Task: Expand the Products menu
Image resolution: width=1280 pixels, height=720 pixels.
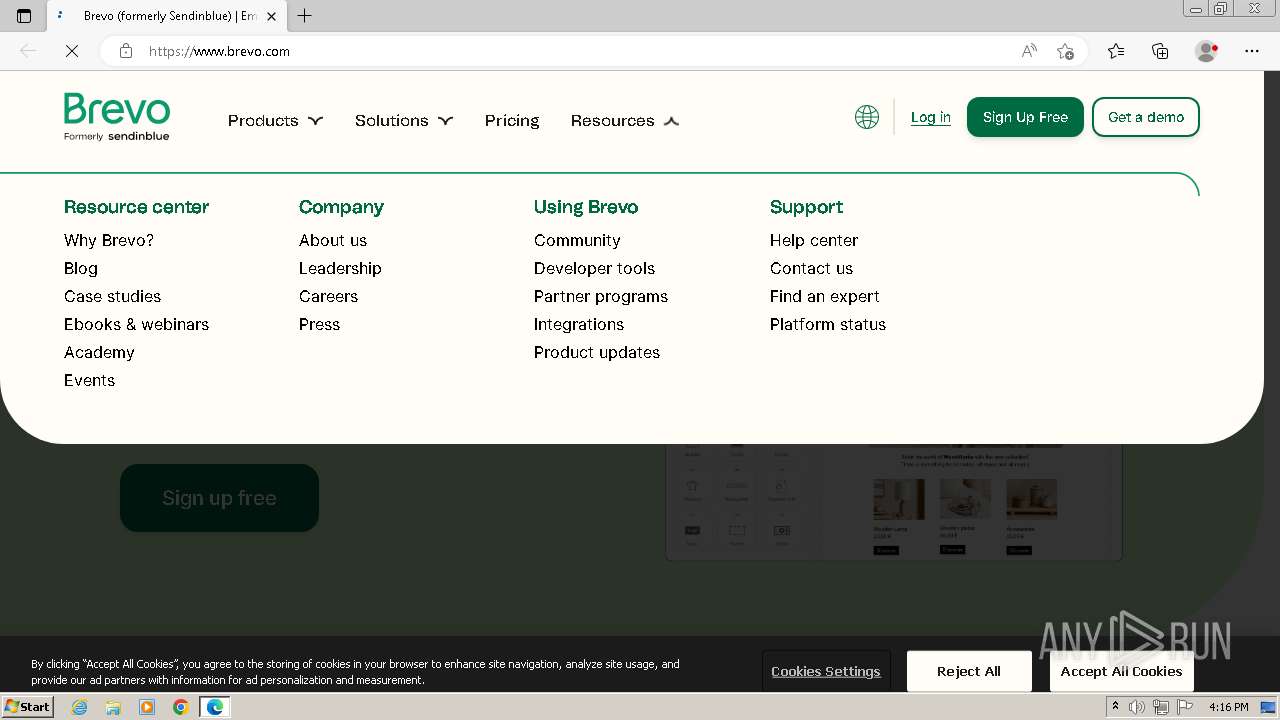Action: (275, 121)
